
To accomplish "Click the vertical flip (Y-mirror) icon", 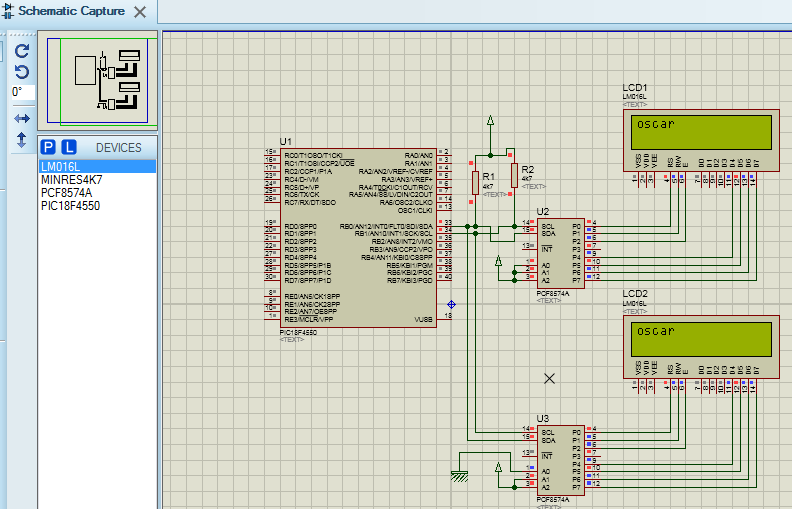I will tap(22, 140).
